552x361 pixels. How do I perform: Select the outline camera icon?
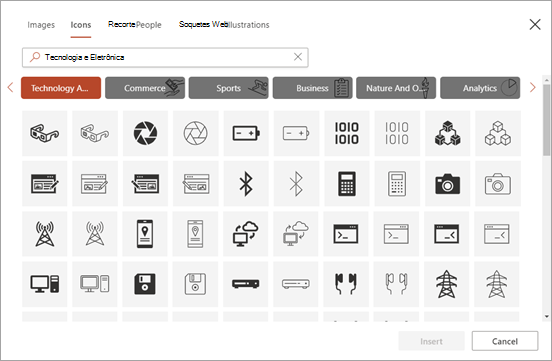(x=497, y=183)
